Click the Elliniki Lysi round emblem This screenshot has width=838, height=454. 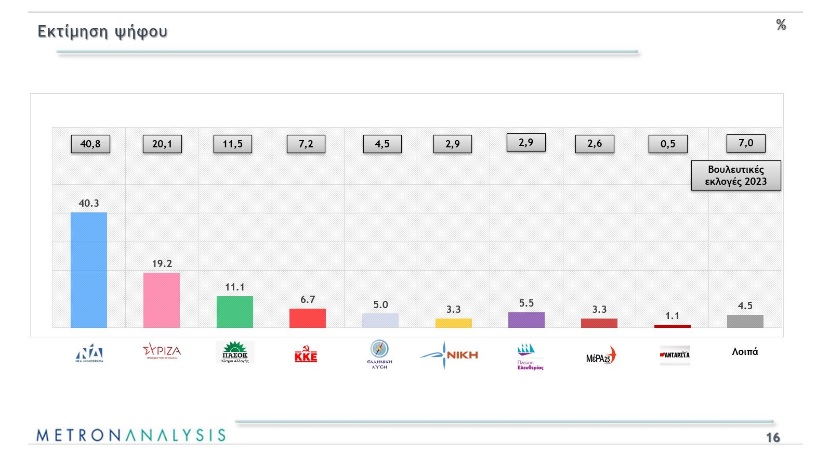[380, 354]
